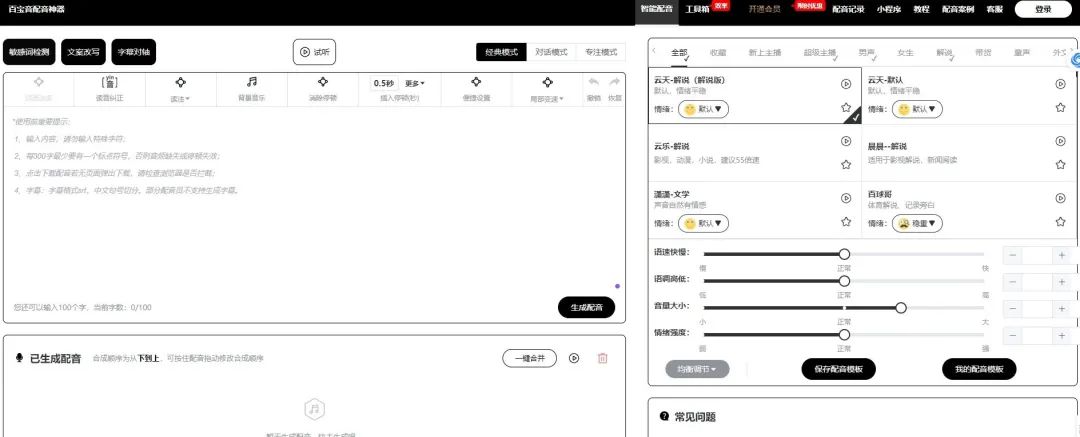This screenshot has width=1080, height=437.
Task: Click the 保存配音模板 button
Action: (x=838, y=369)
